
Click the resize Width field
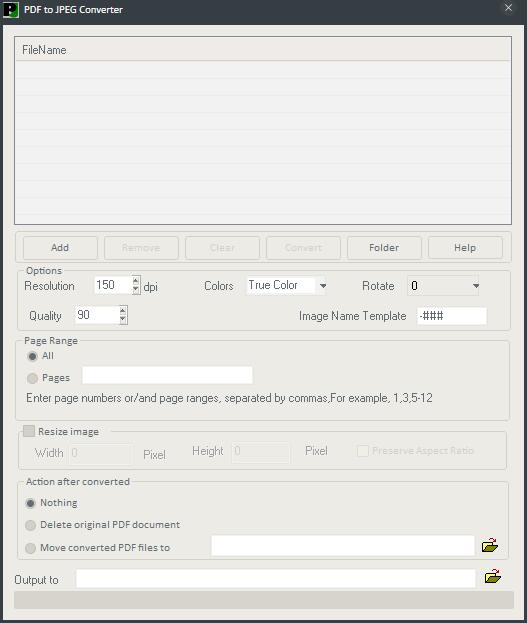click(x=101, y=453)
